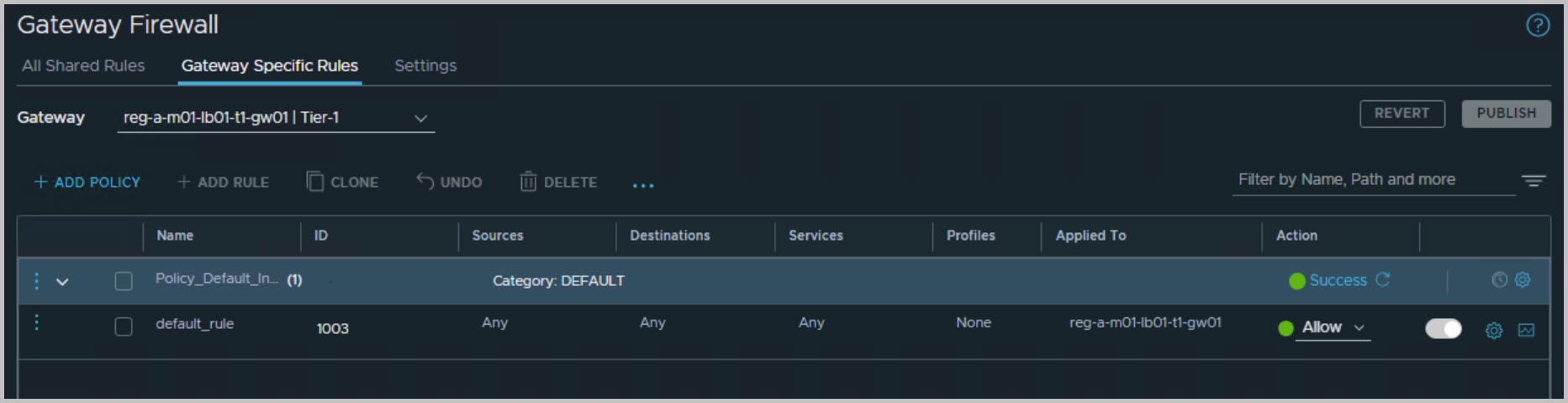Viewport: 1568px width, 403px height.
Task: Open the policy settings gear icon
Action: point(1523,280)
